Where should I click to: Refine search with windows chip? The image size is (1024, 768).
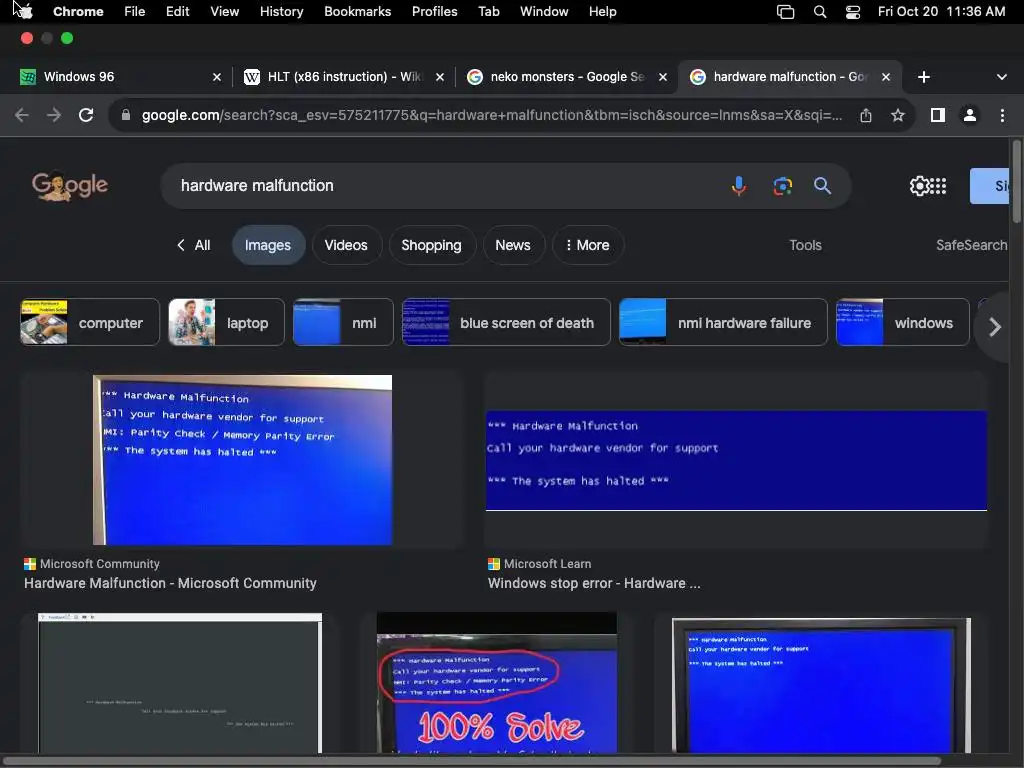[903, 323]
